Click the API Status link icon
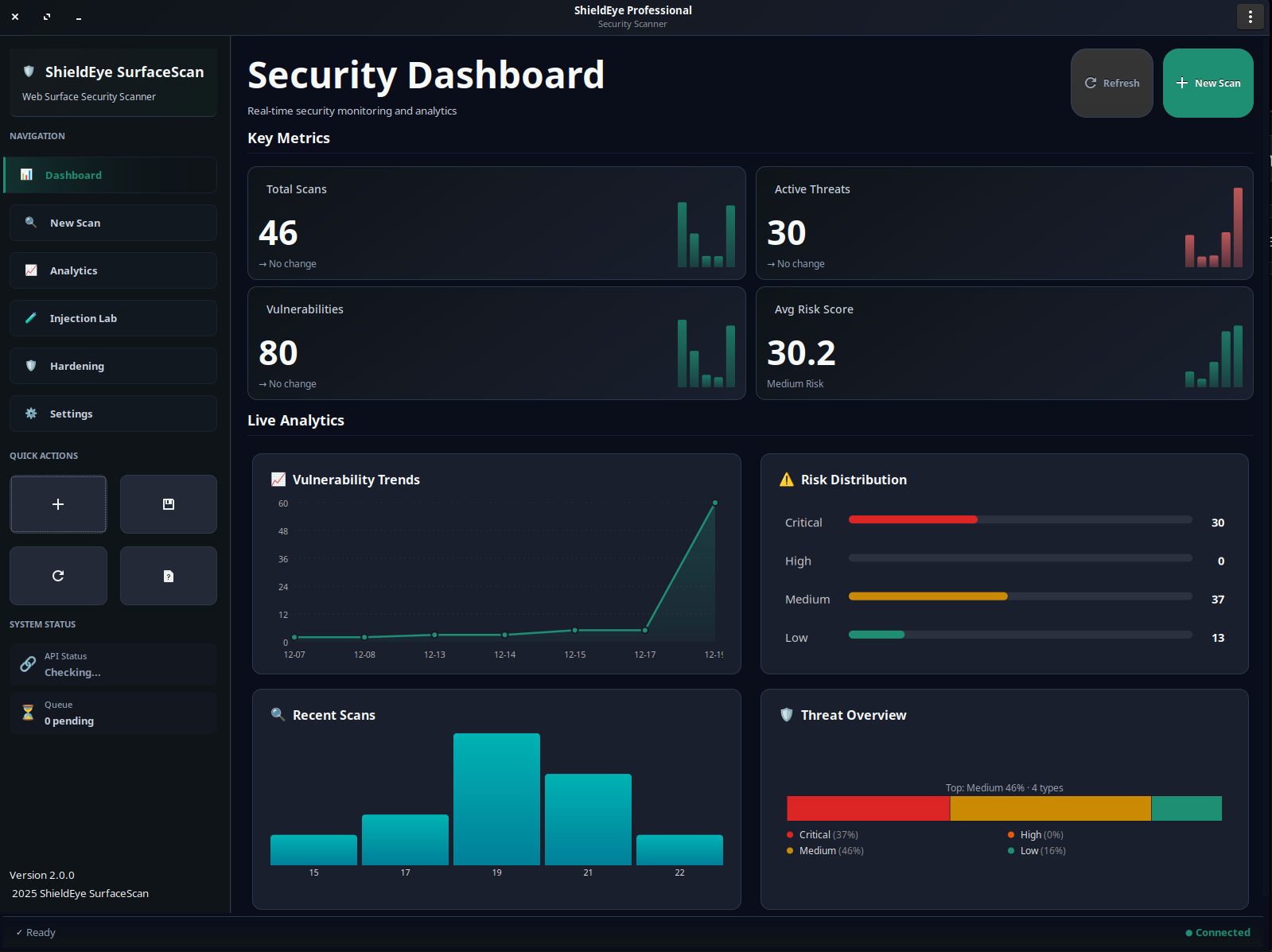This screenshot has height=952, width=1272. tap(28, 664)
